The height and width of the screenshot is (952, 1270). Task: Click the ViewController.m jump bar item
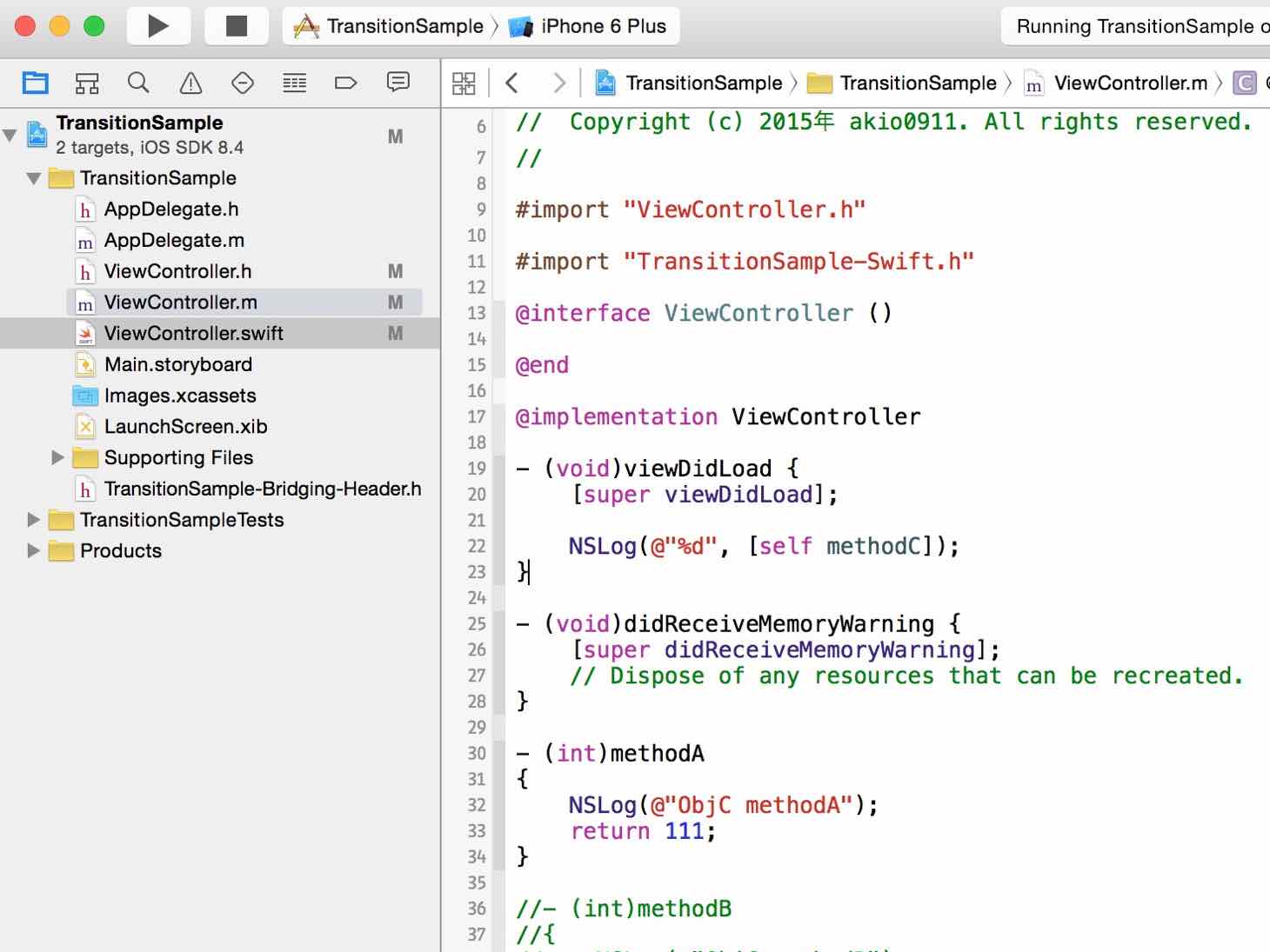[1116, 83]
